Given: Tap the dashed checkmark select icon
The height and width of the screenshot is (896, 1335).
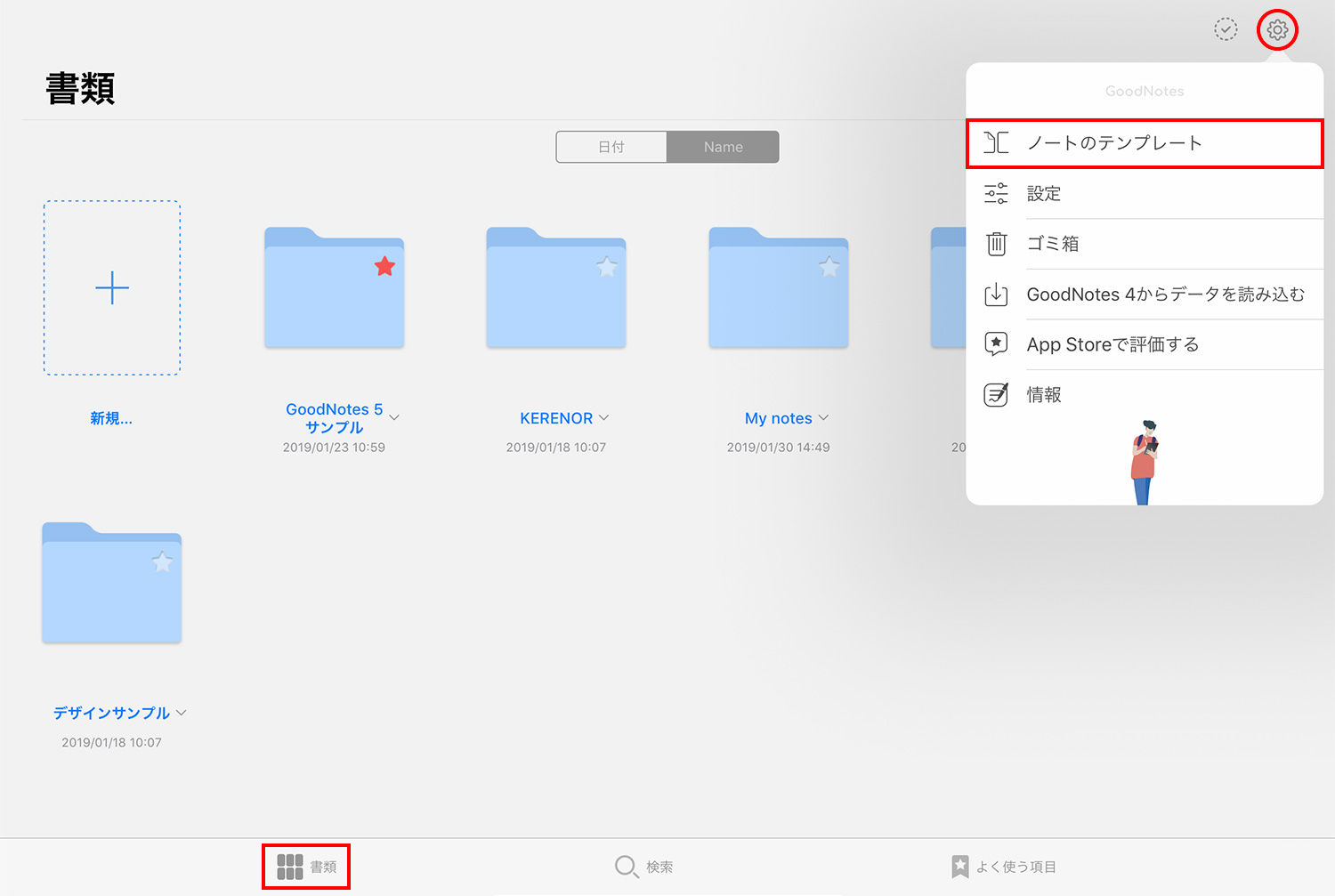Looking at the screenshot, I should pos(1226,29).
